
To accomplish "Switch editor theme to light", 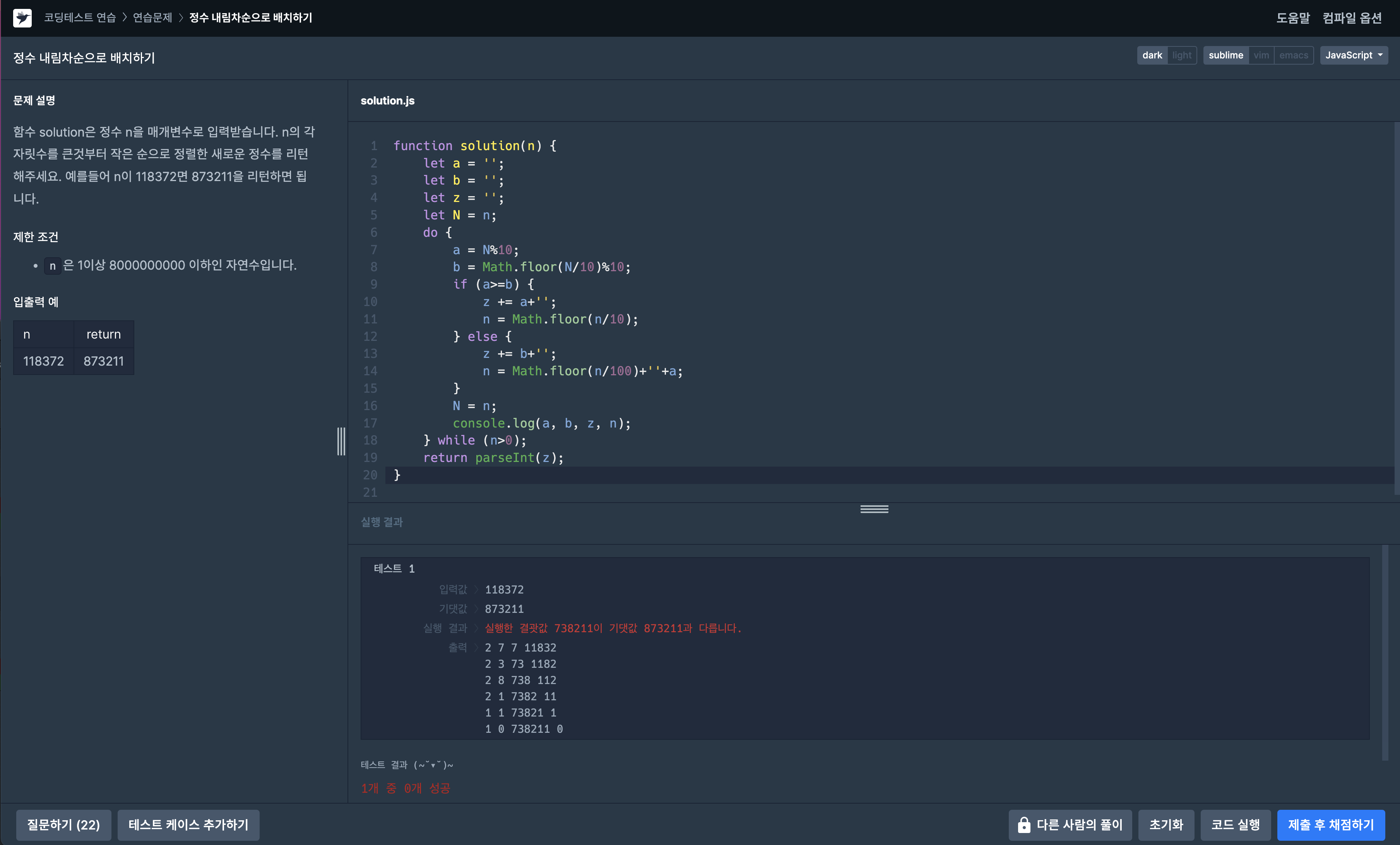I will pos(1182,55).
